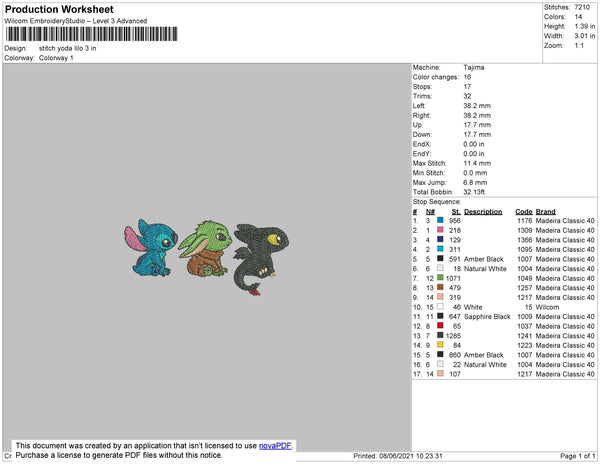Select the pink swatch for stop 2
The image size is (600, 464).
tap(440, 230)
